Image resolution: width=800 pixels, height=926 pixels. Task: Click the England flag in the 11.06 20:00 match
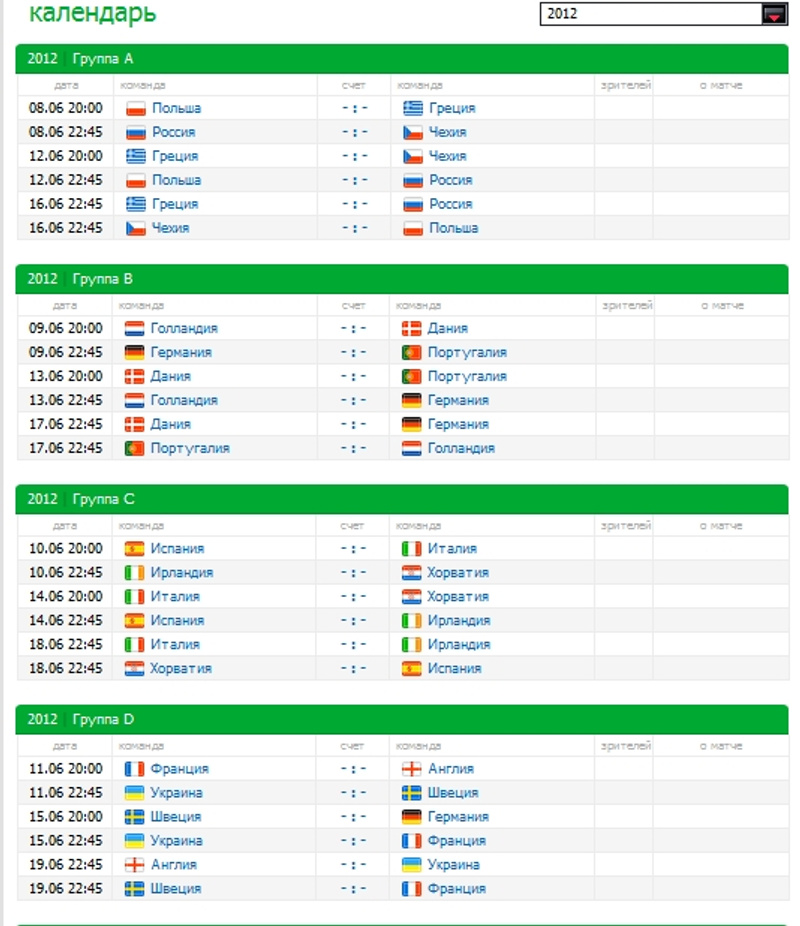pos(411,768)
